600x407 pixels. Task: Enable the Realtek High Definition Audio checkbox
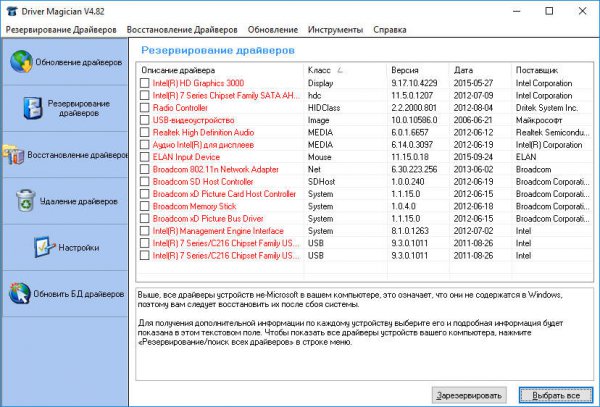pyautogui.click(x=145, y=133)
